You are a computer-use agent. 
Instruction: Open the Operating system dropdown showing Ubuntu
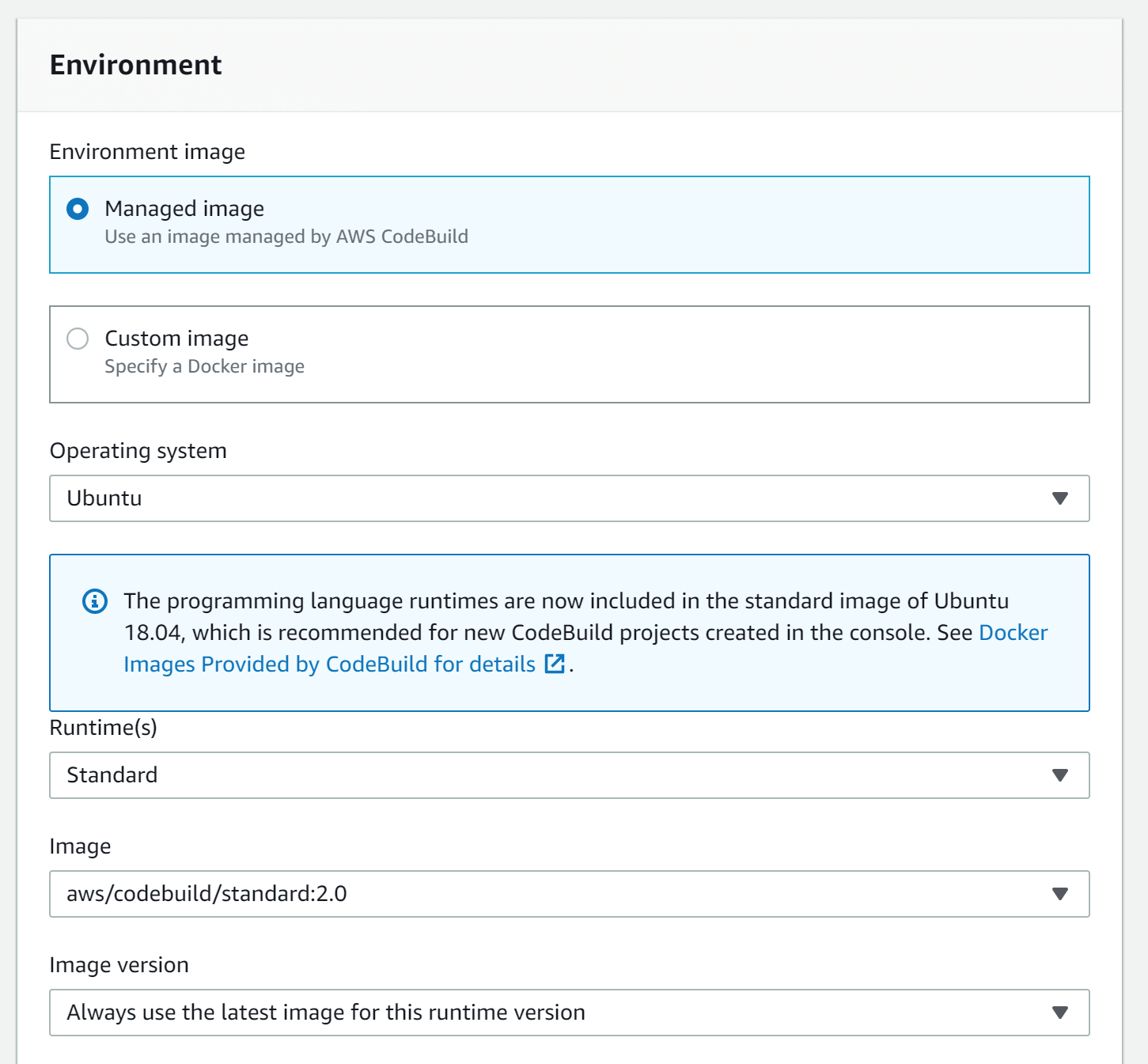point(570,498)
